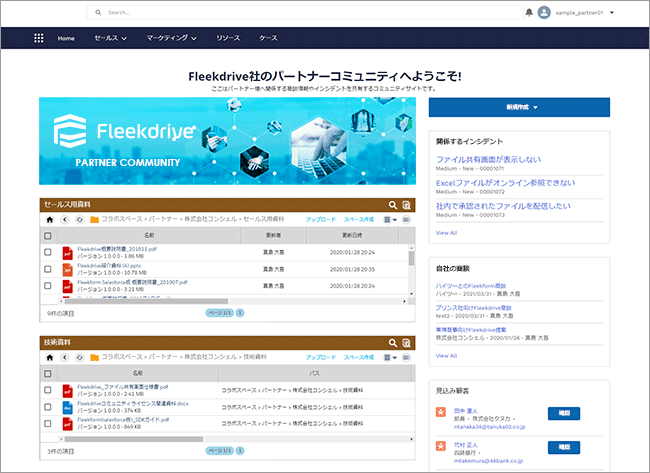Click search icon in セールス用資料 panel header
The width and height of the screenshot is (650, 473).
(393, 205)
